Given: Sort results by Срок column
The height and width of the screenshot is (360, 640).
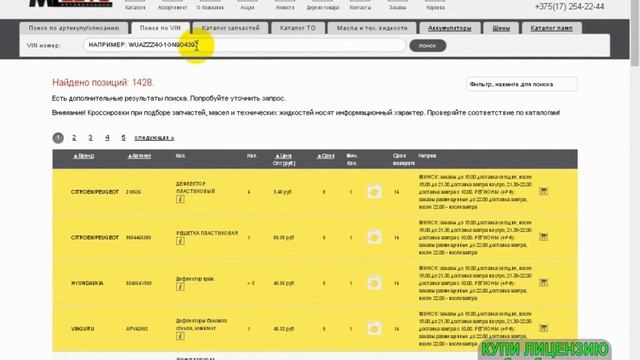Looking at the screenshot, I should [x=326, y=156].
